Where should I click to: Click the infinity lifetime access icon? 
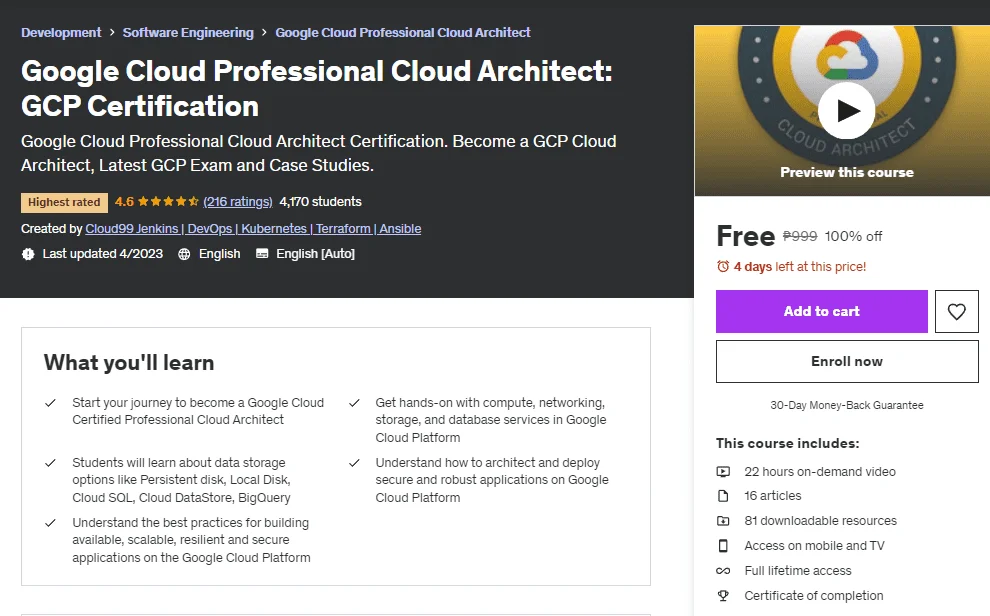(723, 571)
